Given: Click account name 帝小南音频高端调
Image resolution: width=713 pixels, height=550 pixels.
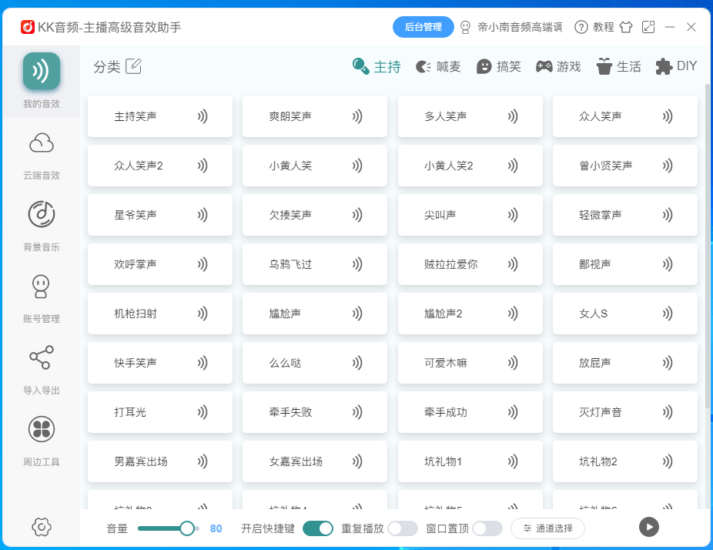Looking at the screenshot, I should click(520, 27).
